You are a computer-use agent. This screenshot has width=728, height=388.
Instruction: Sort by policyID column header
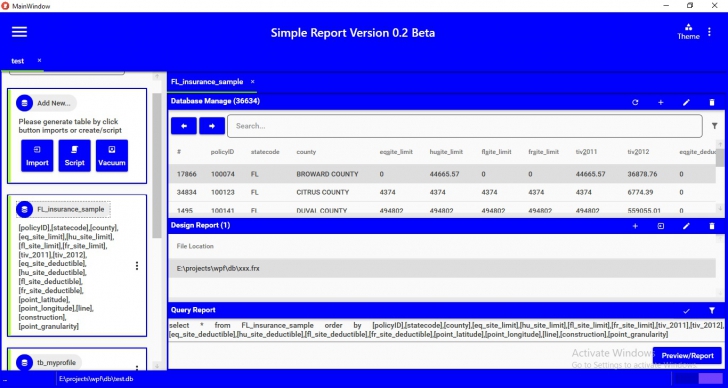coord(222,152)
